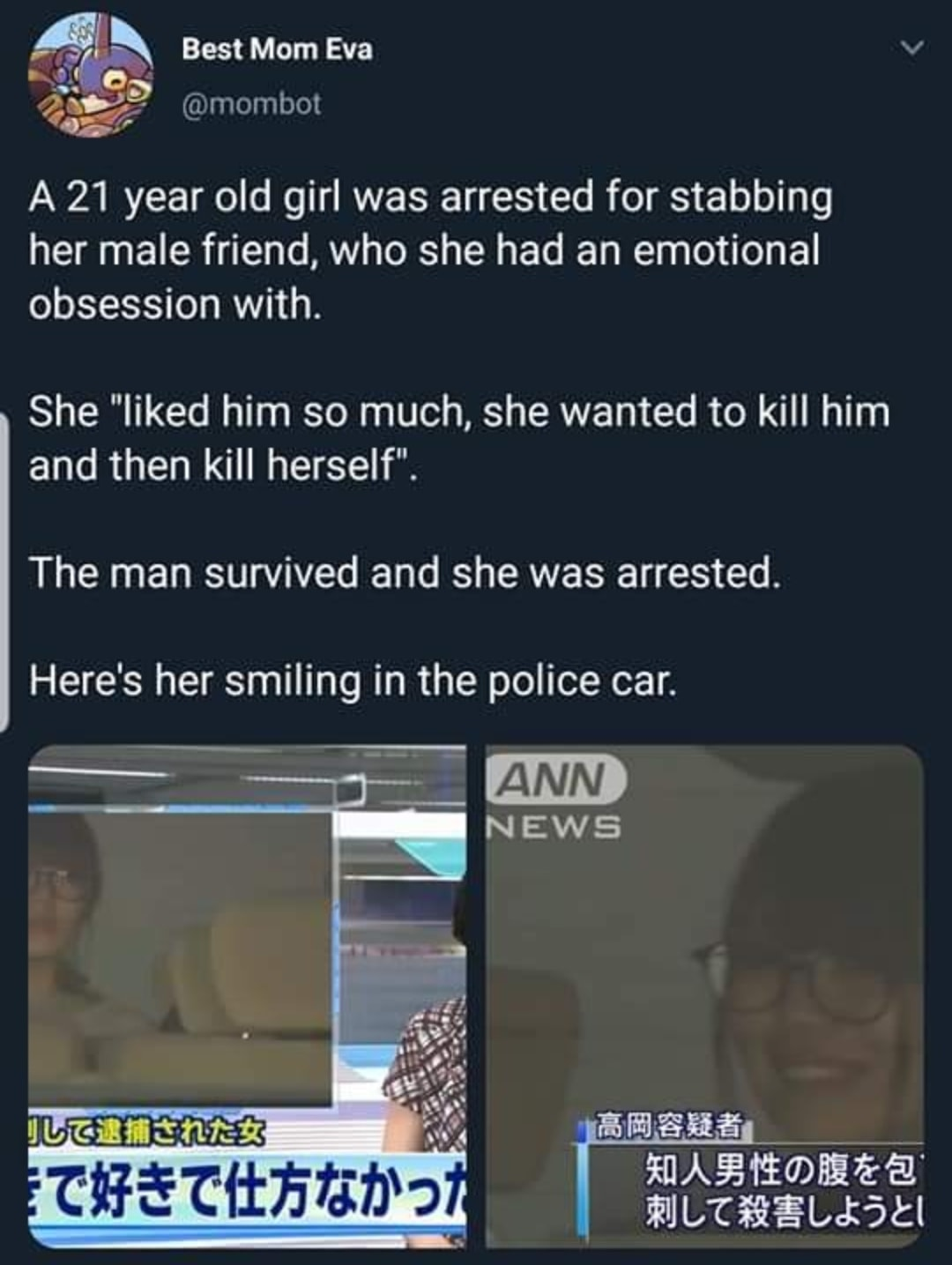Click the quoted sentence 'liked him so much'
The width and height of the screenshot is (952, 1265).
[459, 438]
